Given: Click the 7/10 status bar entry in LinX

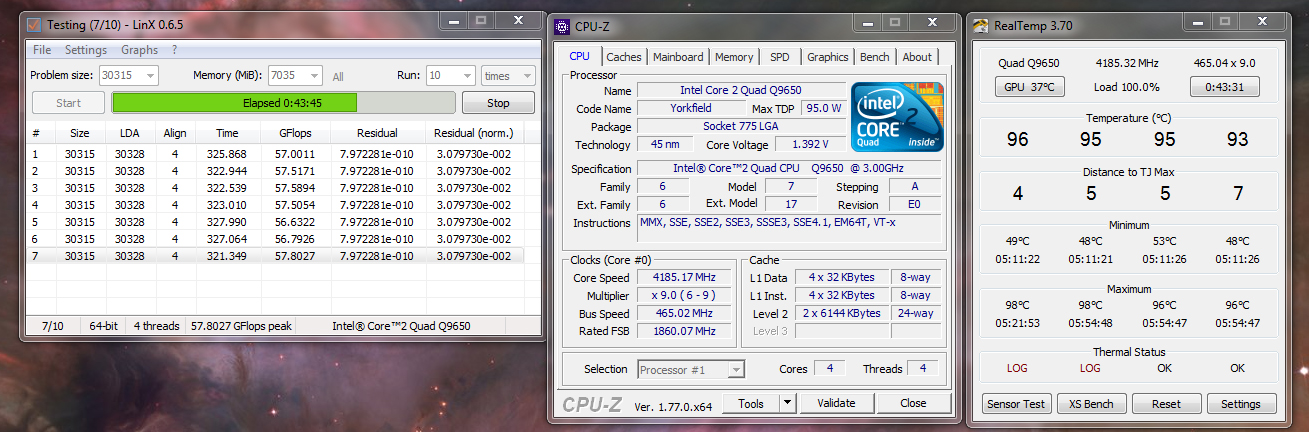Looking at the screenshot, I should point(53,326).
